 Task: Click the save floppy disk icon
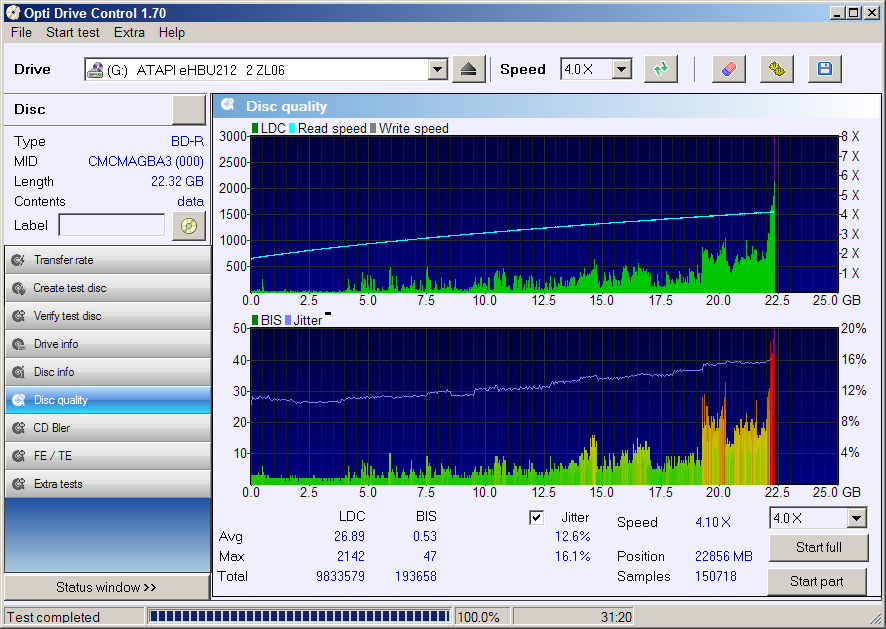pyautogui.click(x=825, y=69)
